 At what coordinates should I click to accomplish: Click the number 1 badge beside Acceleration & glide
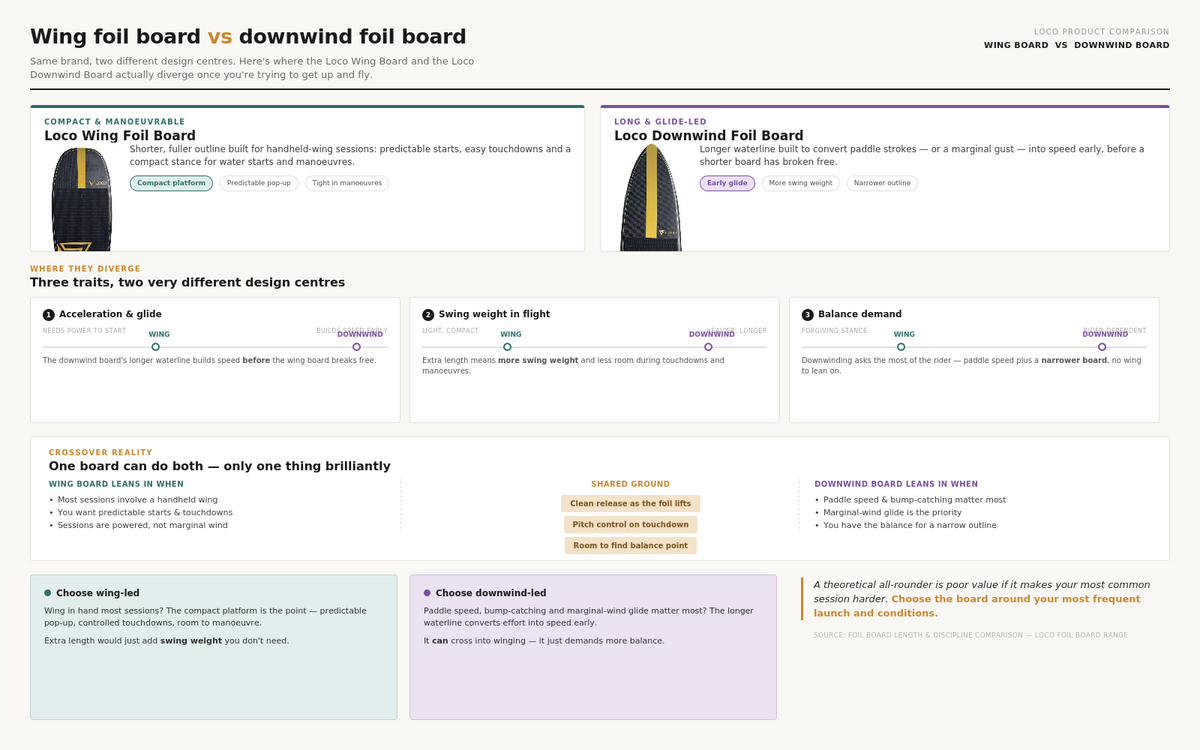[48, 314]
